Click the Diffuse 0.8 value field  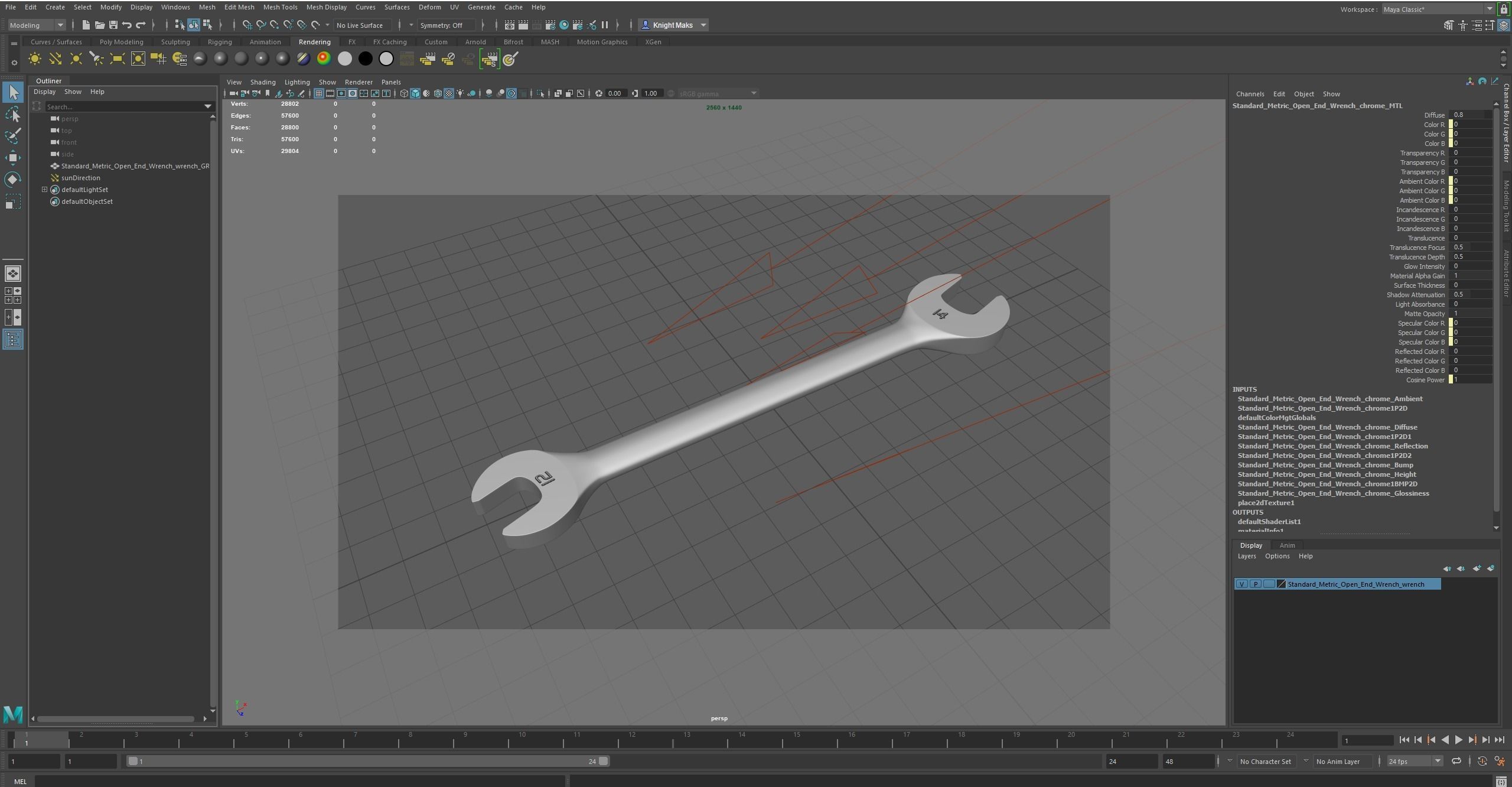pyautogui.click(x=1471, y=115)
